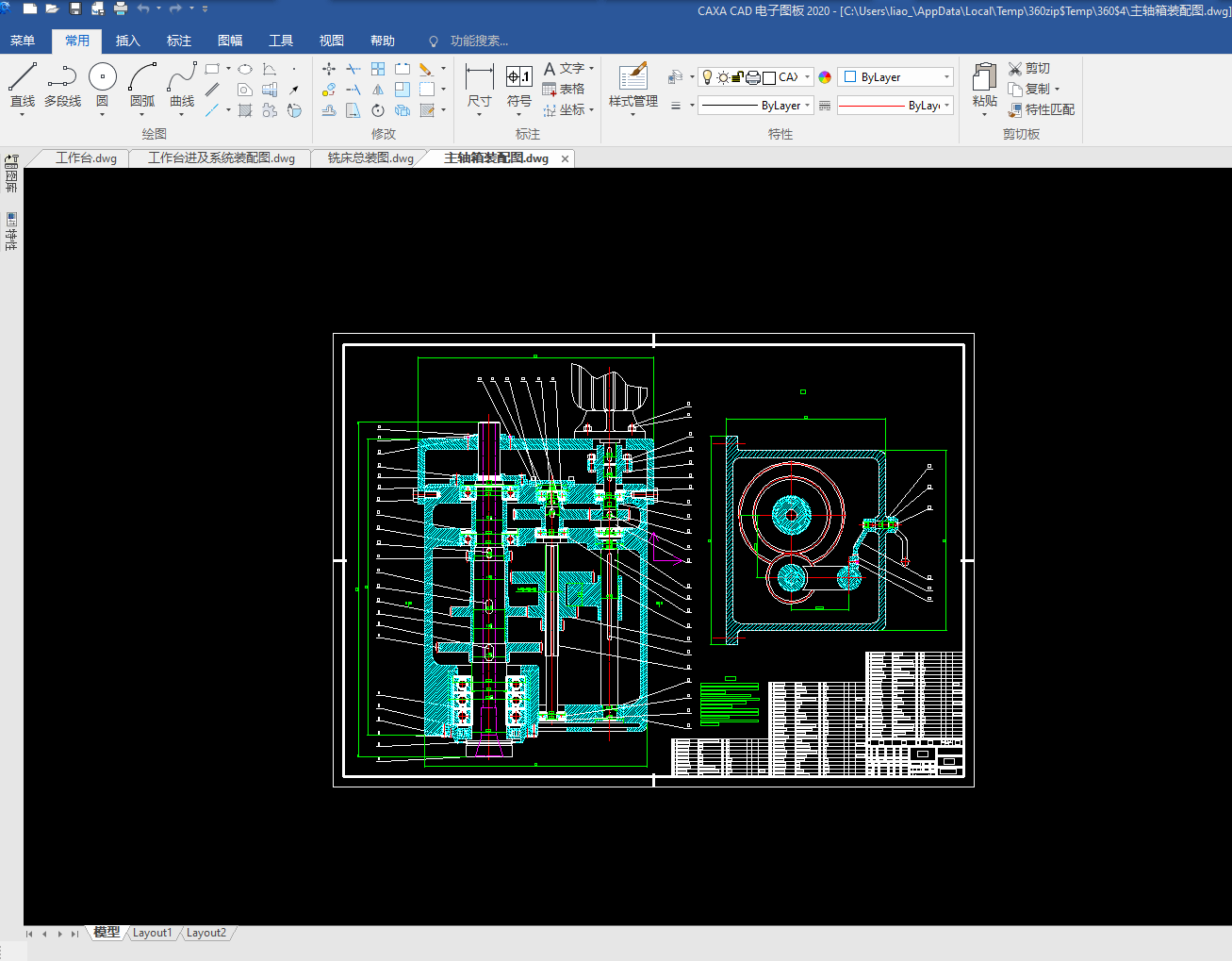The width and height of the screenshot is (1232, 961).
Task: Select the move (four-arrow) modify tool
Action: [329, 69]
